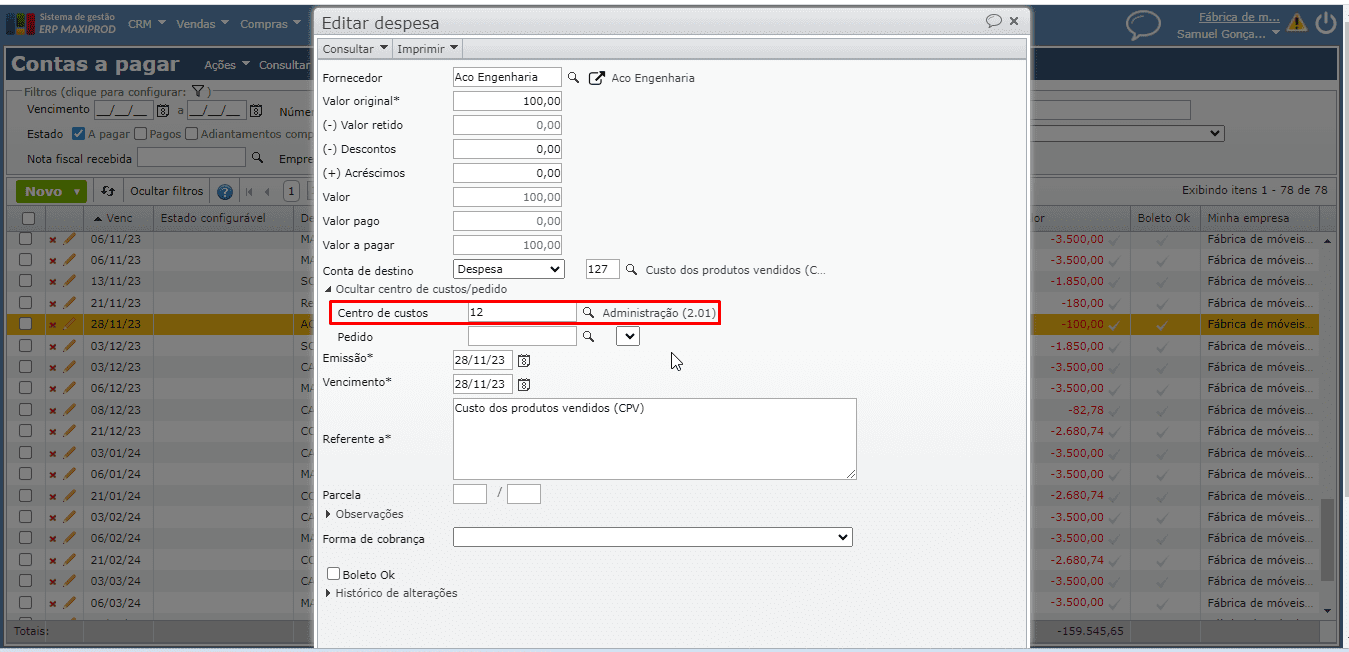
Task: Select the checkbox for row 13/11/23
Action: 26,281
